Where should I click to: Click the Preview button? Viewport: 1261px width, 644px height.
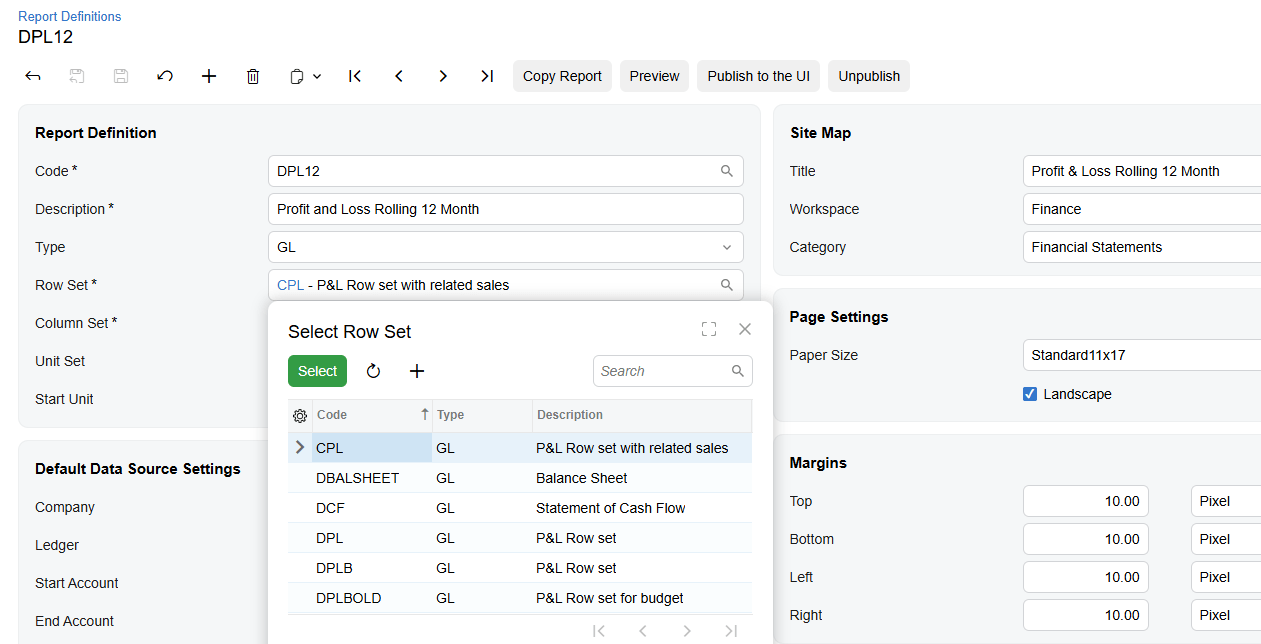pyautogui.click(x=654, y=76)
